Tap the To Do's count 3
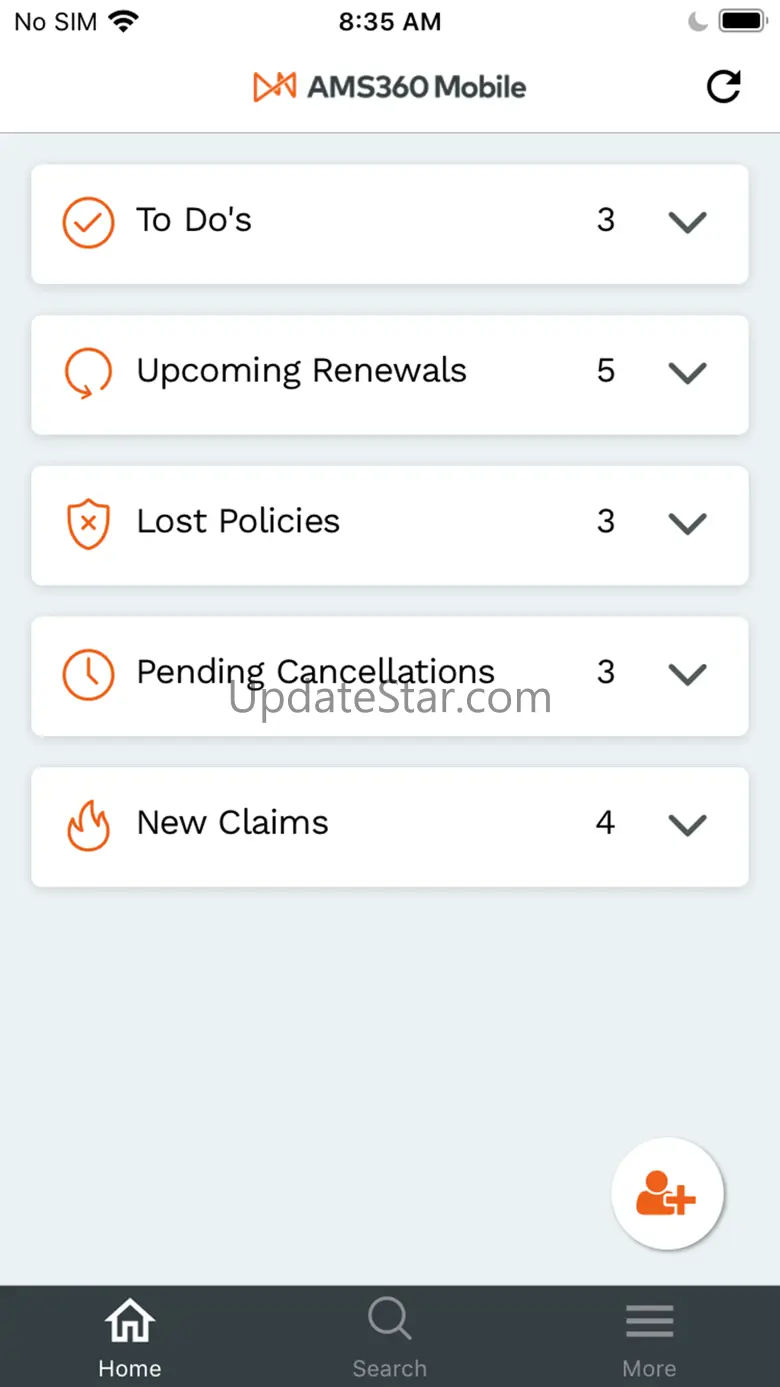Screen dimensions: 780x1387 (606, 220)
